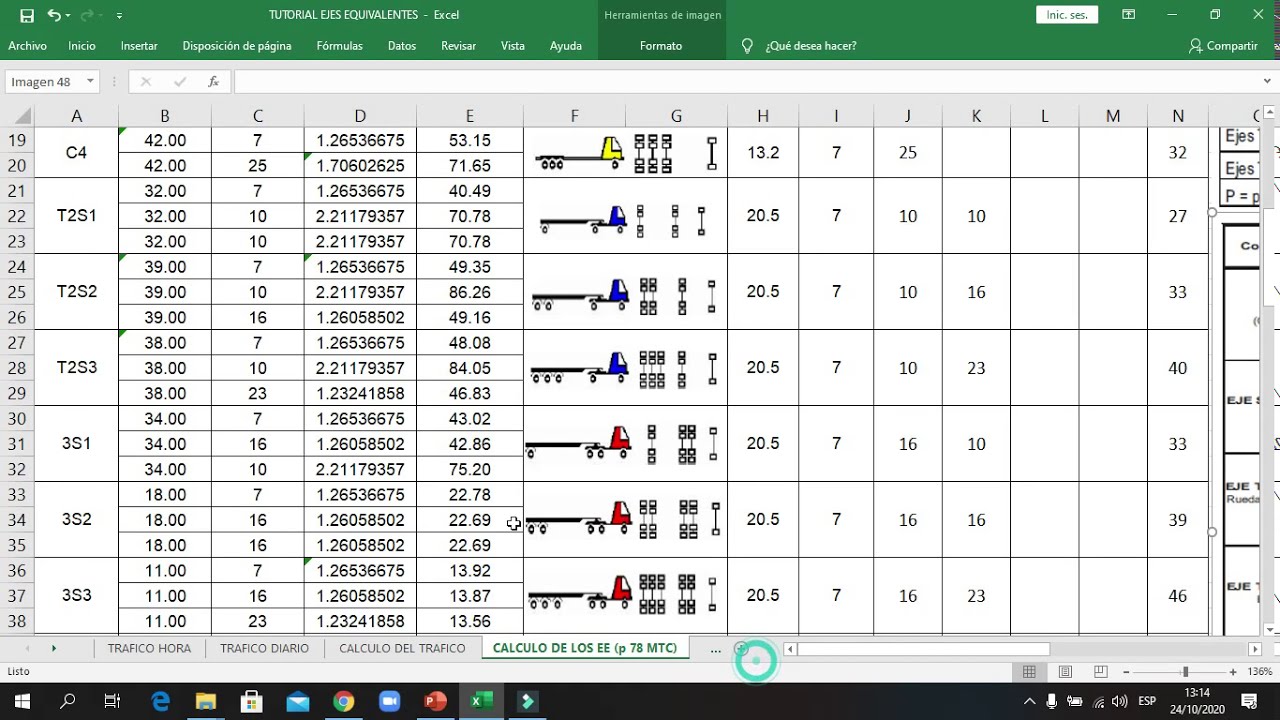Image resolution: width=1280 pixels, height=720 pixels.
Task: Select row 28 header
Action: tap(17, 368)
